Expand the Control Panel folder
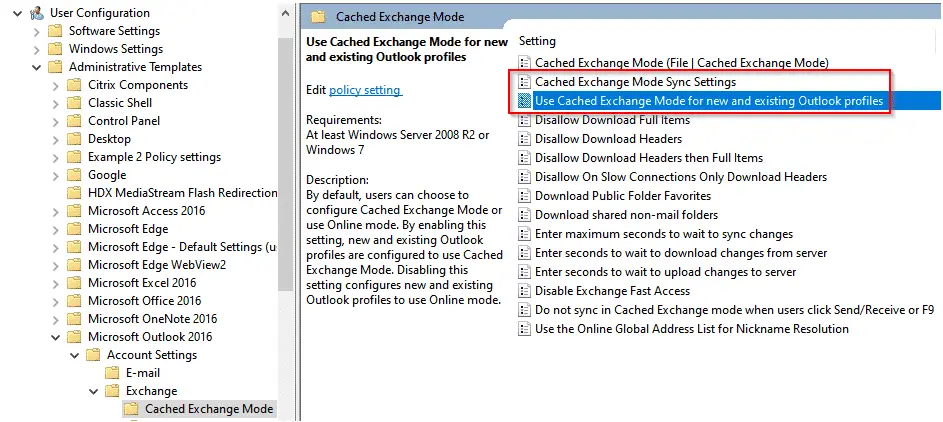The width and height of the screenshot is (943, 422). pyautogui.click(x=56, y=121)
